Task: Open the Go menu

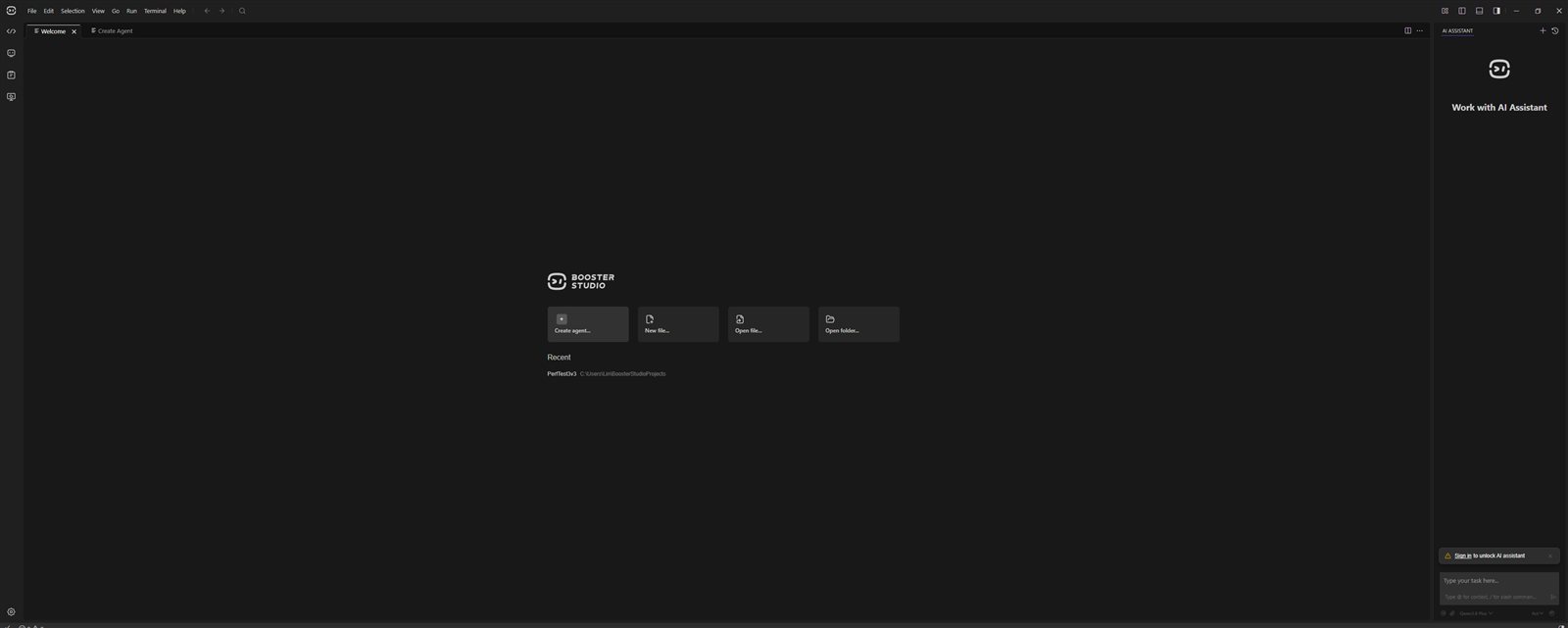Action: pos(116,11)
